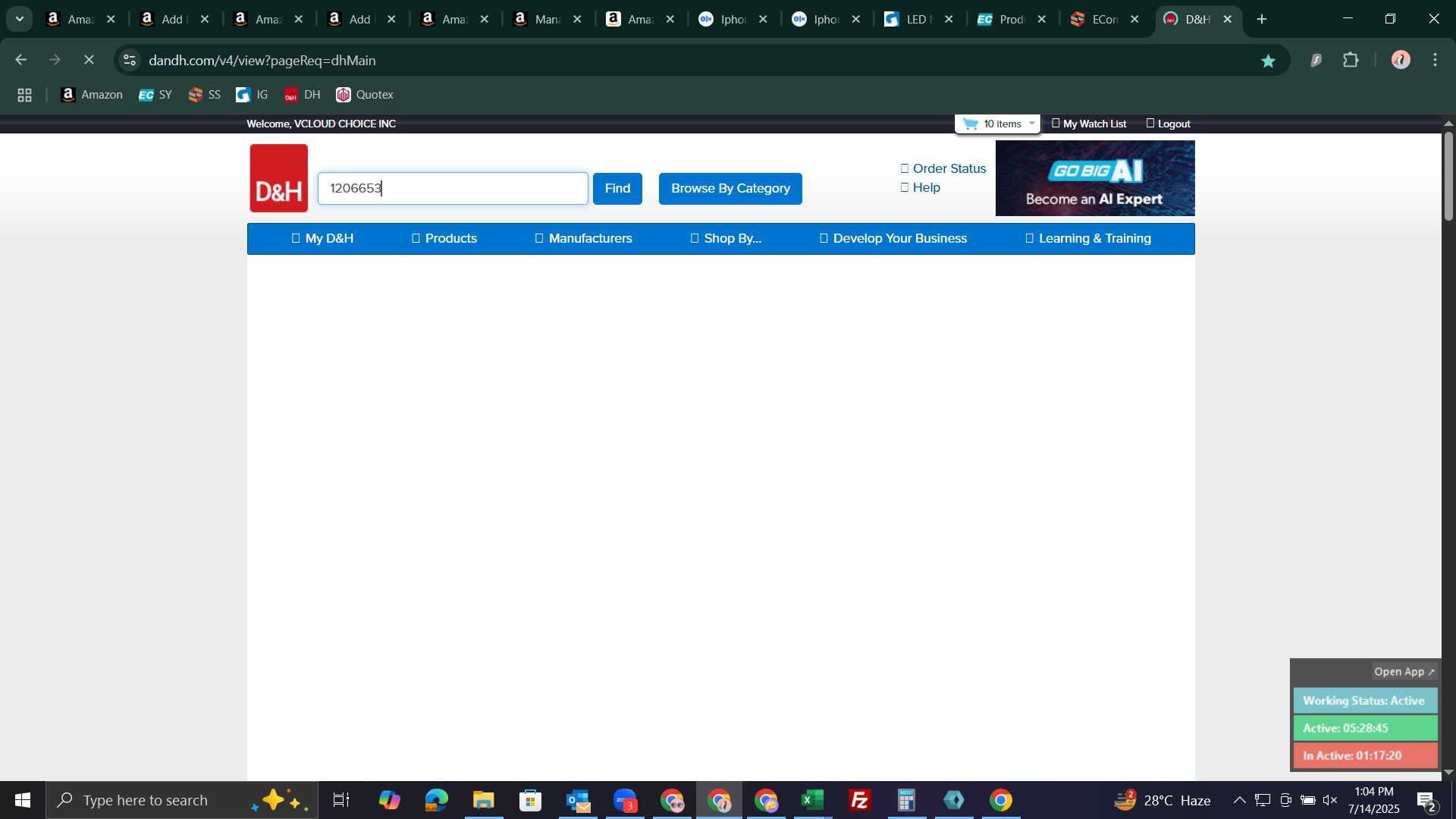The image size is (1456, 819).
Task: Launch Microsoft Edge from taskbar
Action: click(436, 800)
